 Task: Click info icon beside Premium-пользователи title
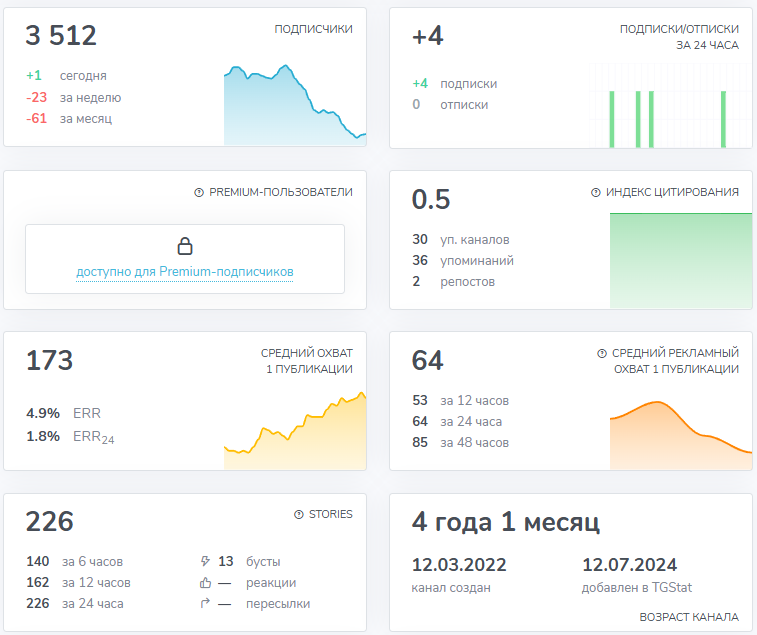198,192
